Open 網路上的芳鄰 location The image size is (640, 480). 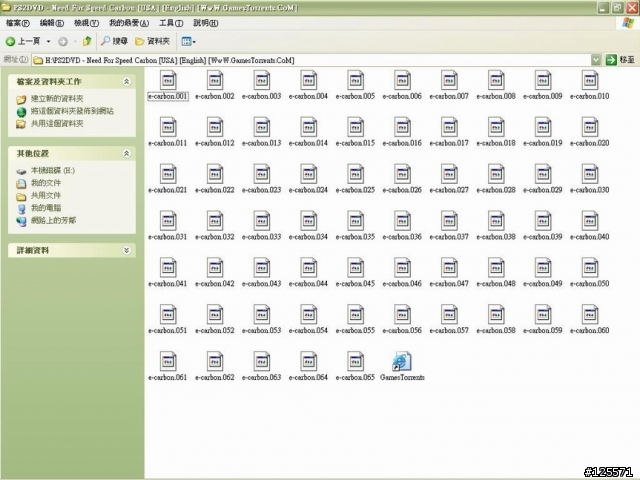pyautogui.click(x=53, y=220)
